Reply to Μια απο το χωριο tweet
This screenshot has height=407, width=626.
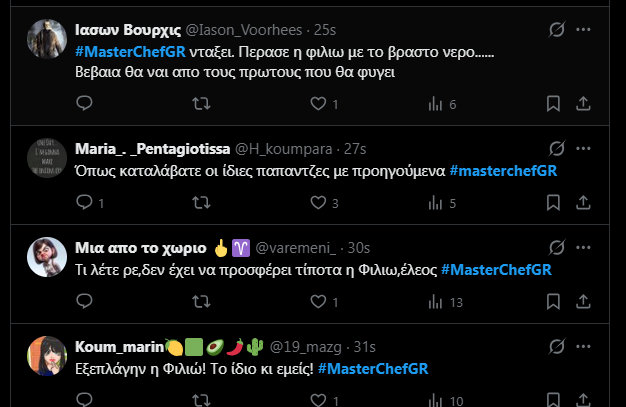pos(85,303)
